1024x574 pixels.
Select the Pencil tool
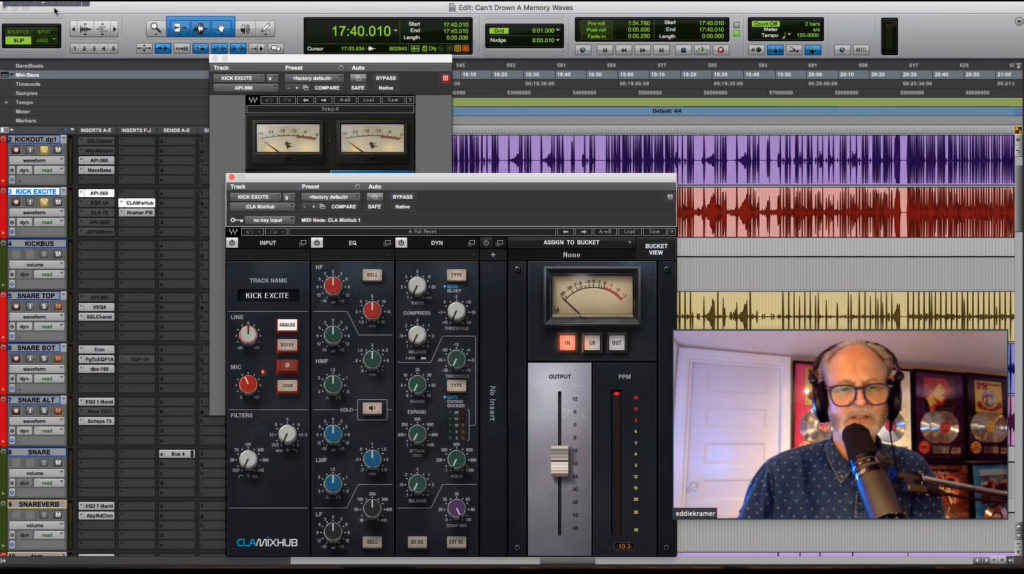tap(266, 28)
